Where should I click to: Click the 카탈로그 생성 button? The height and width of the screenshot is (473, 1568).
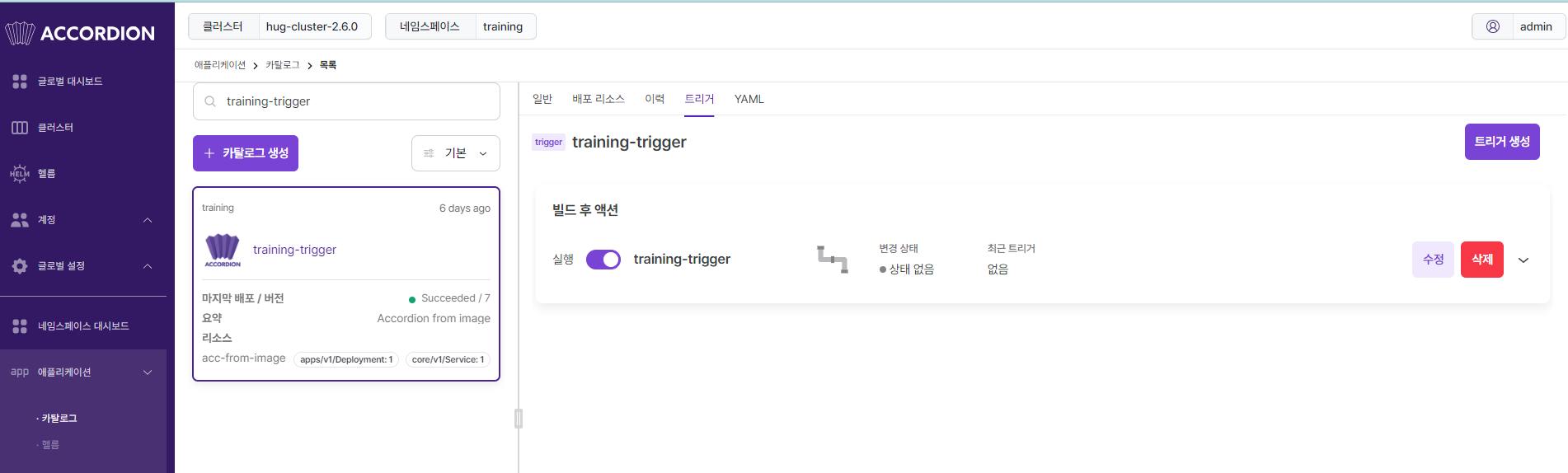click(x=246, y=153)
